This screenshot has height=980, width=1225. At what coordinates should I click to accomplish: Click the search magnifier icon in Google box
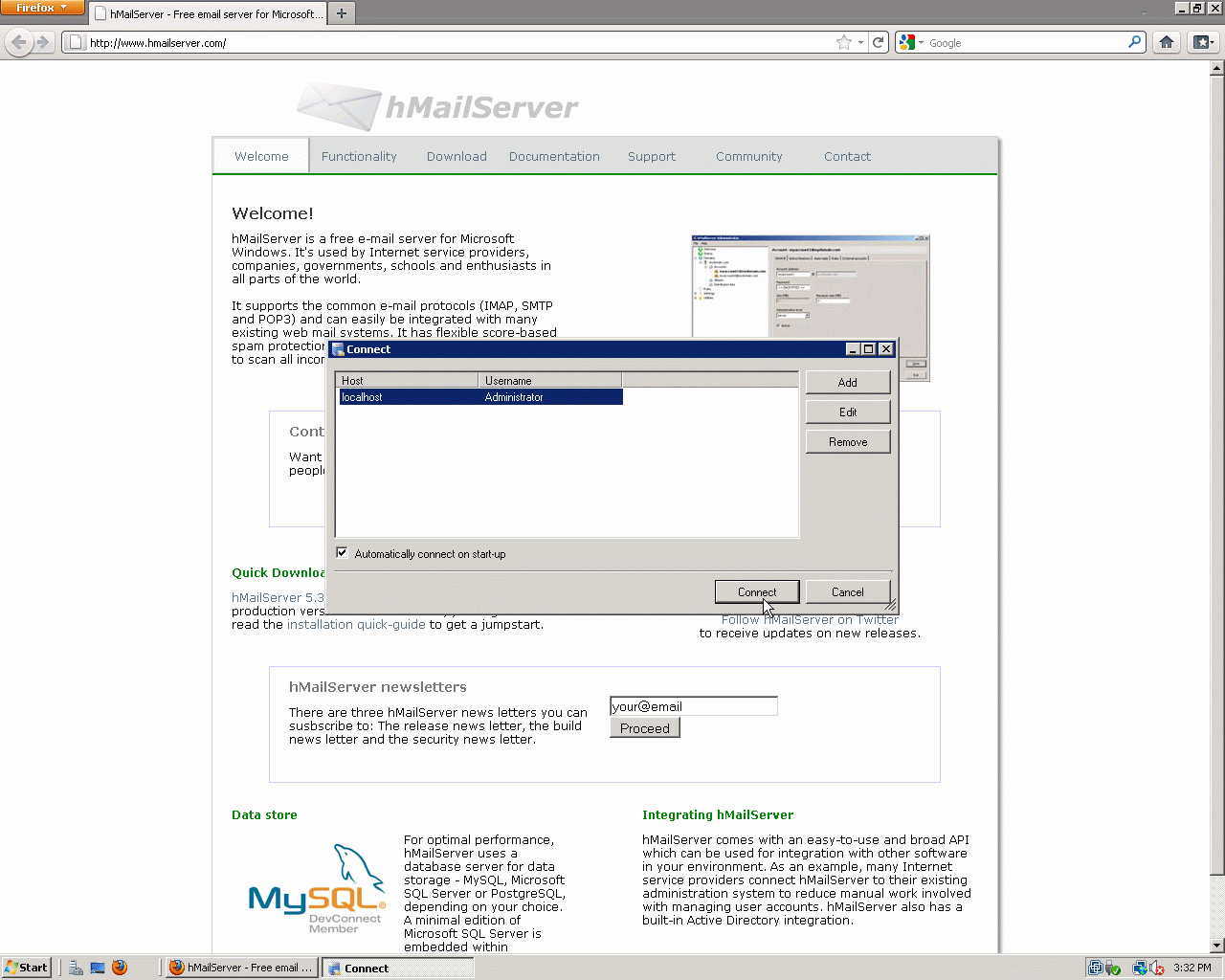pyautogui.click(x=1135, y=42)
